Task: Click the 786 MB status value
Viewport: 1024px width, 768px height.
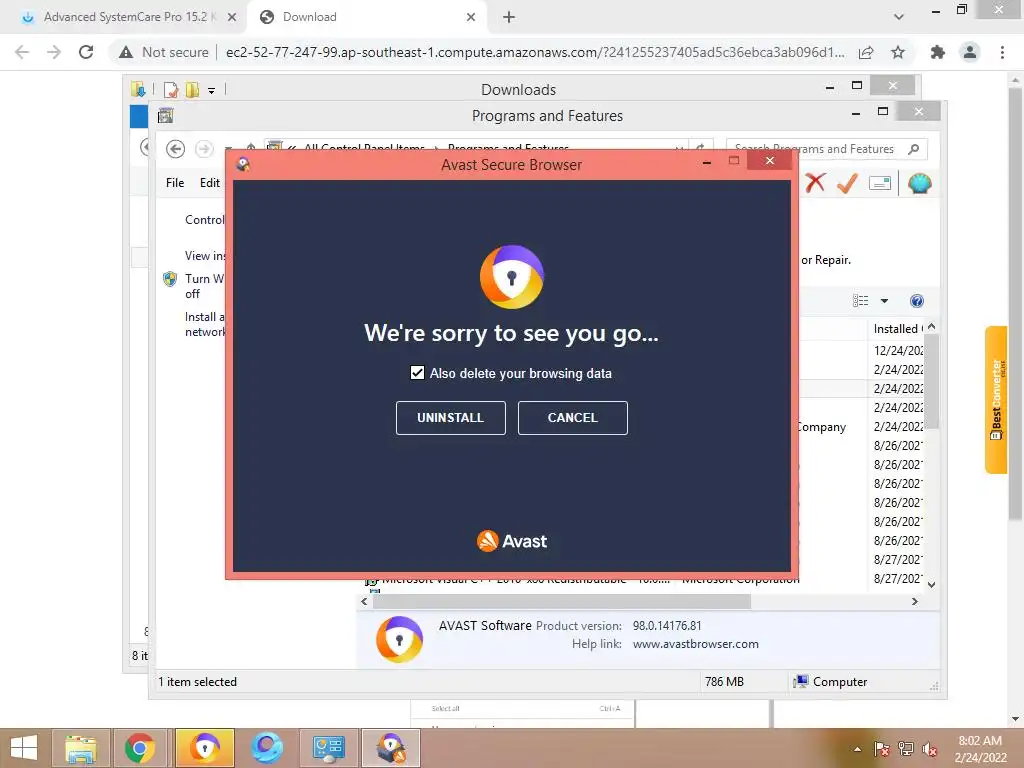Action: [x=724, y=682]
